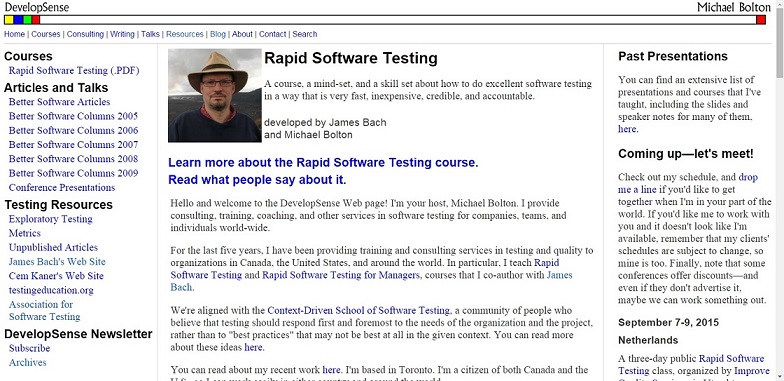Click the yellow square in header bar

click(x=8, y=20)
